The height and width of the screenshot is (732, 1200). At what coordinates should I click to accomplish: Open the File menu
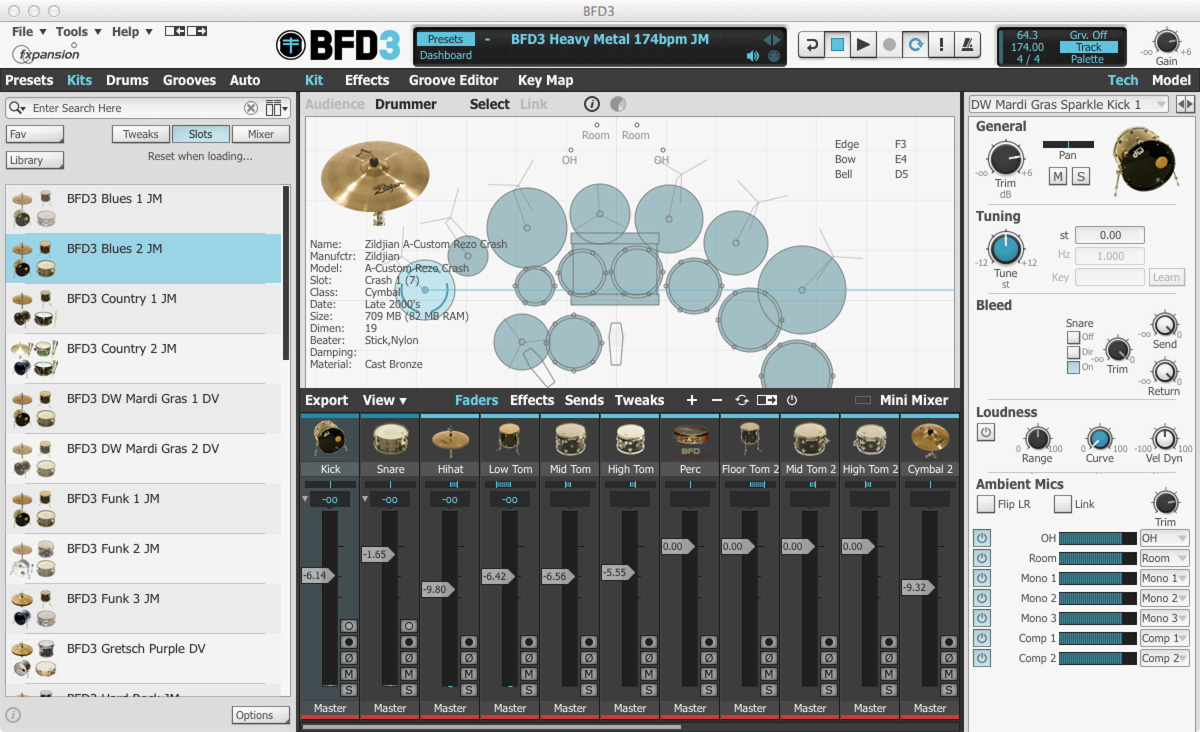pos(27,32)
